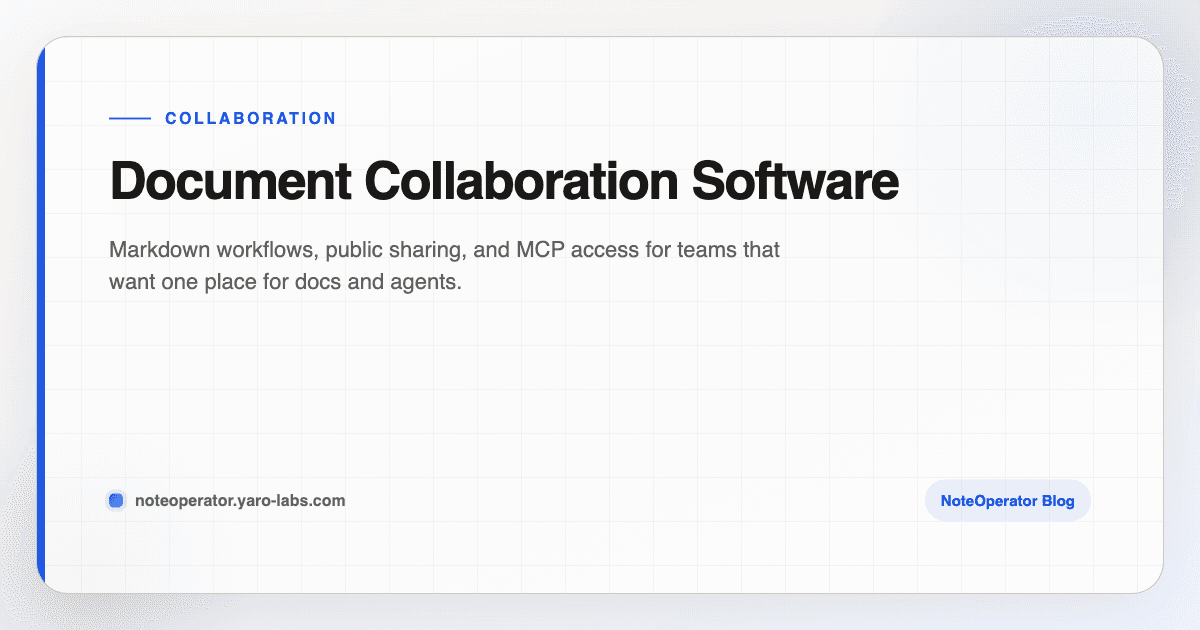Screen dimensions: 1200x630
Task: Expand the description paragraph below the title
Action: pos(444,265)
